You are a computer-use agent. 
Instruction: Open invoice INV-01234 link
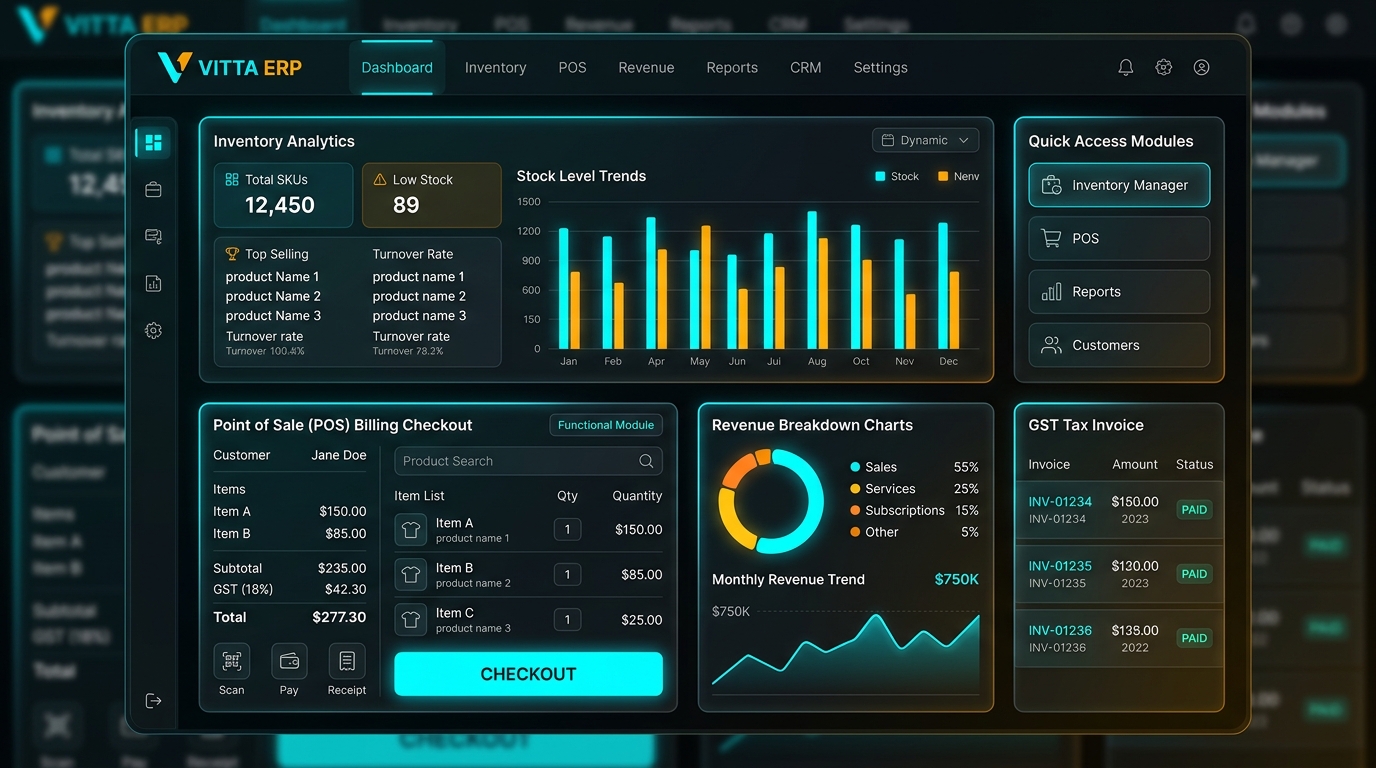tap(1060, 501)
